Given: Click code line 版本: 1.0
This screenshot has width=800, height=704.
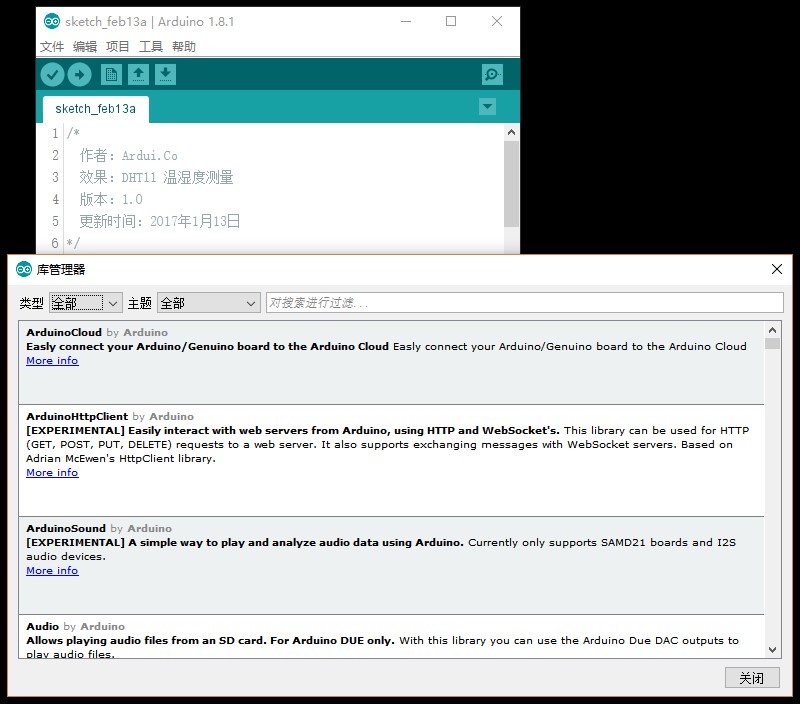Looking at the screenshot, I should tap(111, 199).
